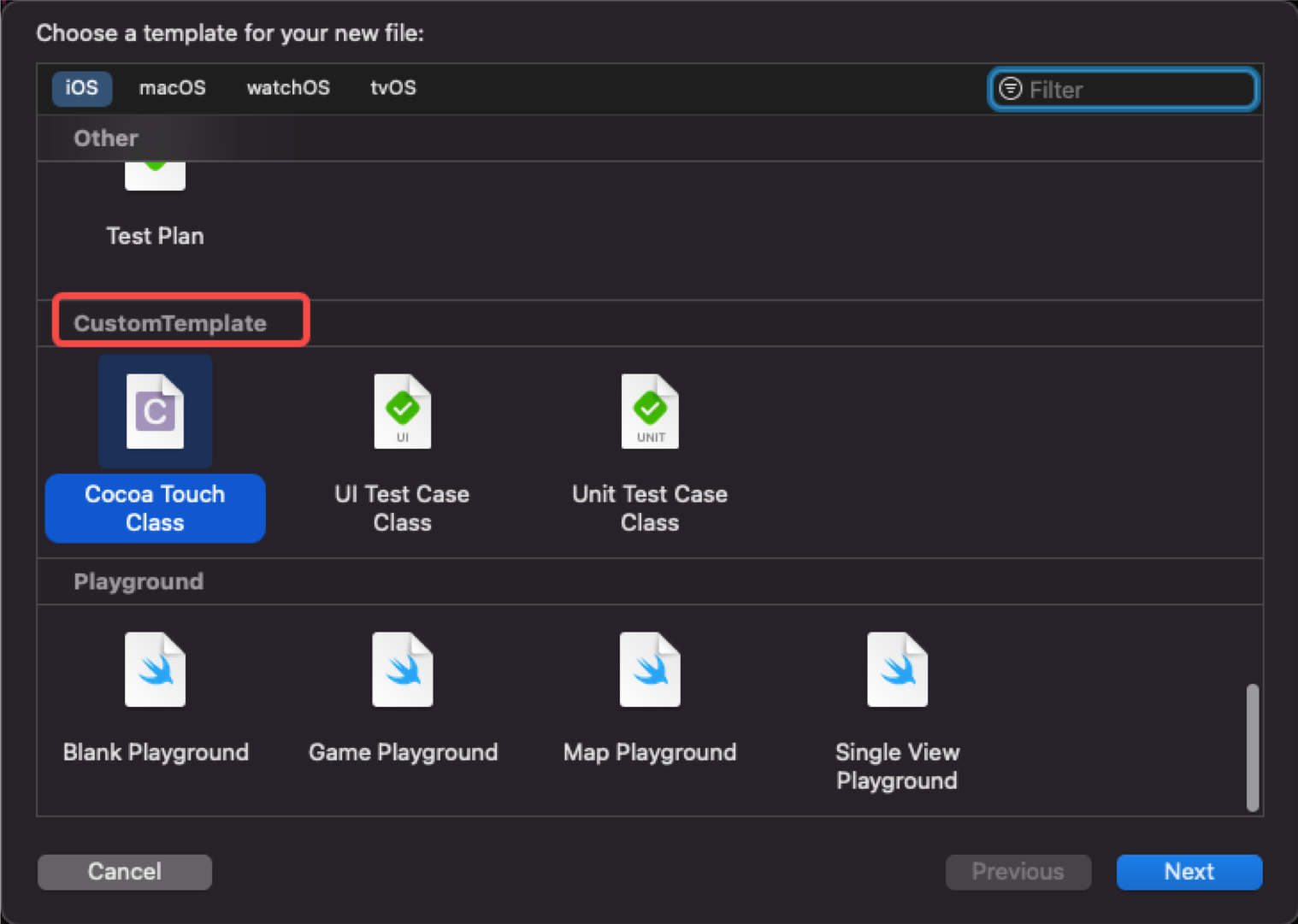Select the Cocoa Touch Class file icon

coord(155,411)
